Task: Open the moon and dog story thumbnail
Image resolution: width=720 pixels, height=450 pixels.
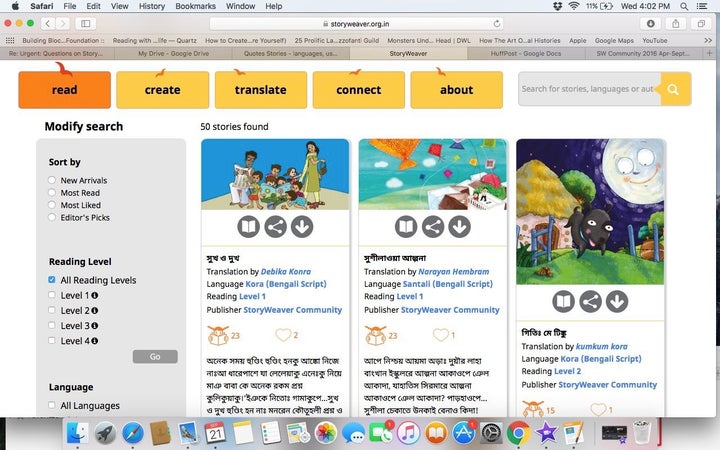Action: point(590,212)
